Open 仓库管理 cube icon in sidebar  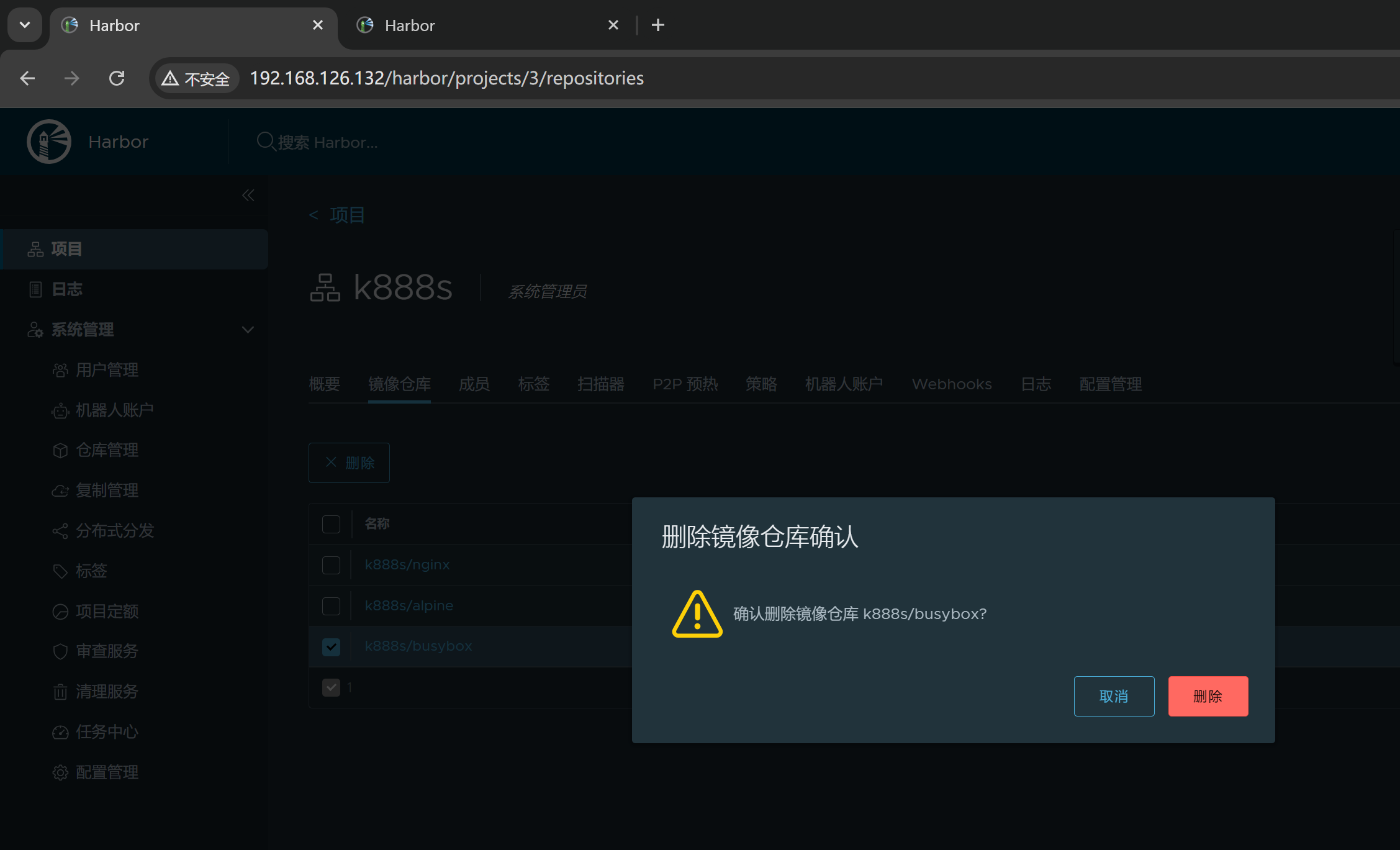point(60,451)
